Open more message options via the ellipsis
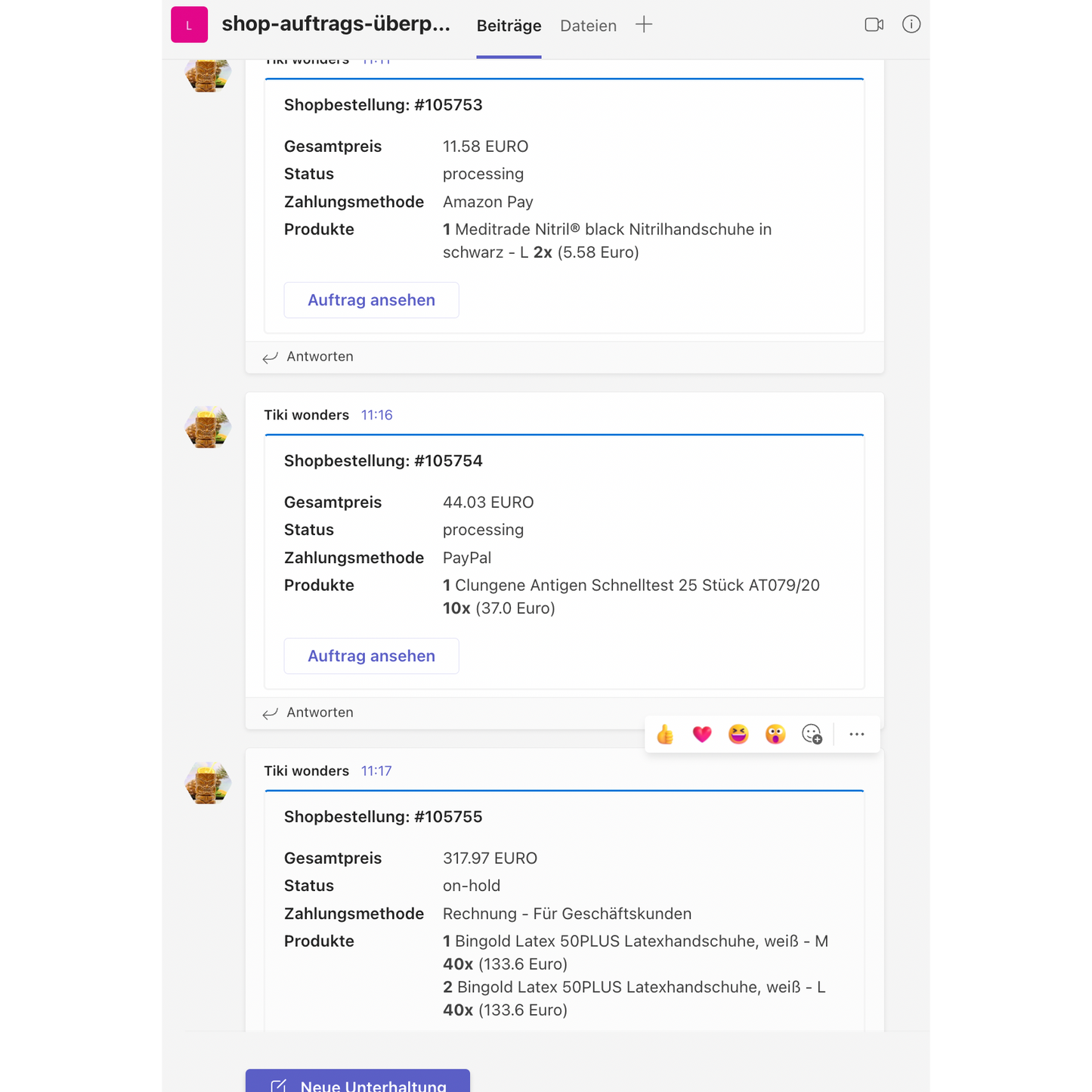This screenshot has width=1092, height=1092. [x=856, y=734]
